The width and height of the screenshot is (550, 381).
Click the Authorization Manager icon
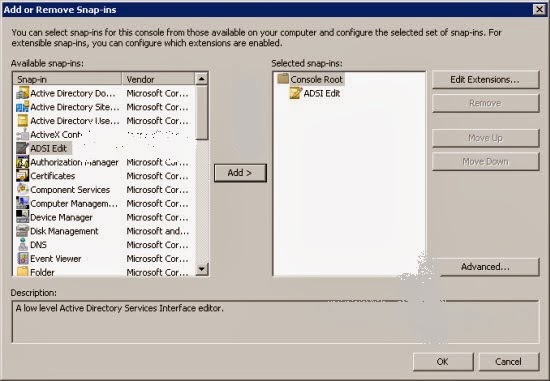tap(23, 162)
